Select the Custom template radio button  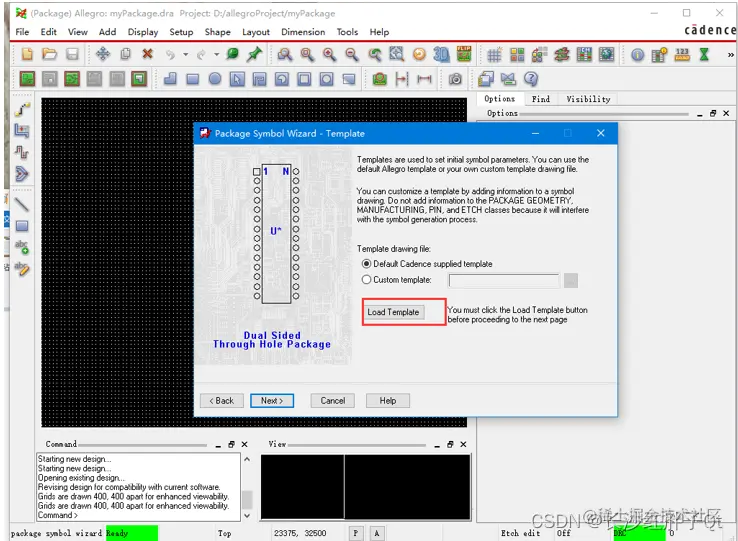tap(366, 280)
